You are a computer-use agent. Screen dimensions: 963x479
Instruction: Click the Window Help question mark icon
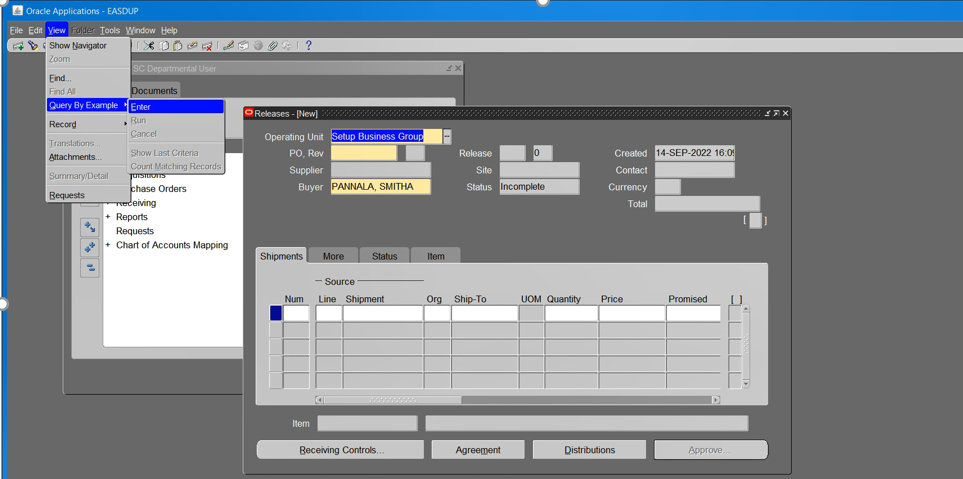[308, 45]
